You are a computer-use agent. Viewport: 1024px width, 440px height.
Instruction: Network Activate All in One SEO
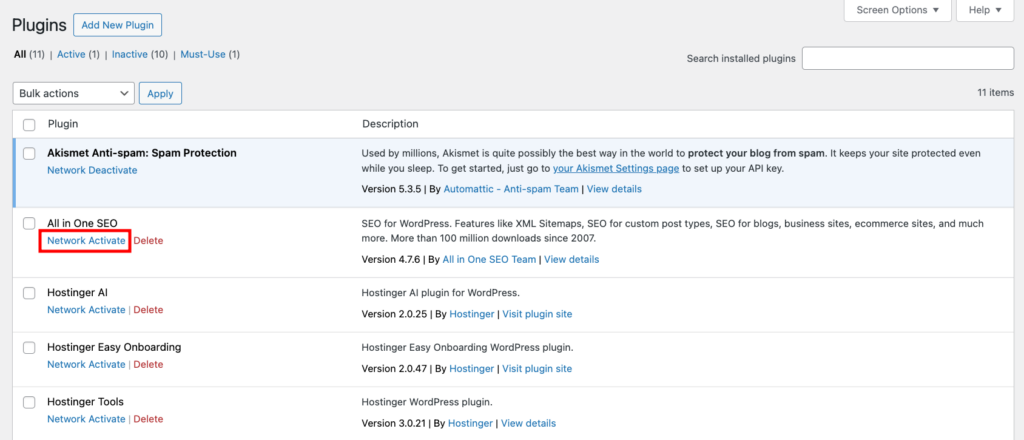pos(86,241)
